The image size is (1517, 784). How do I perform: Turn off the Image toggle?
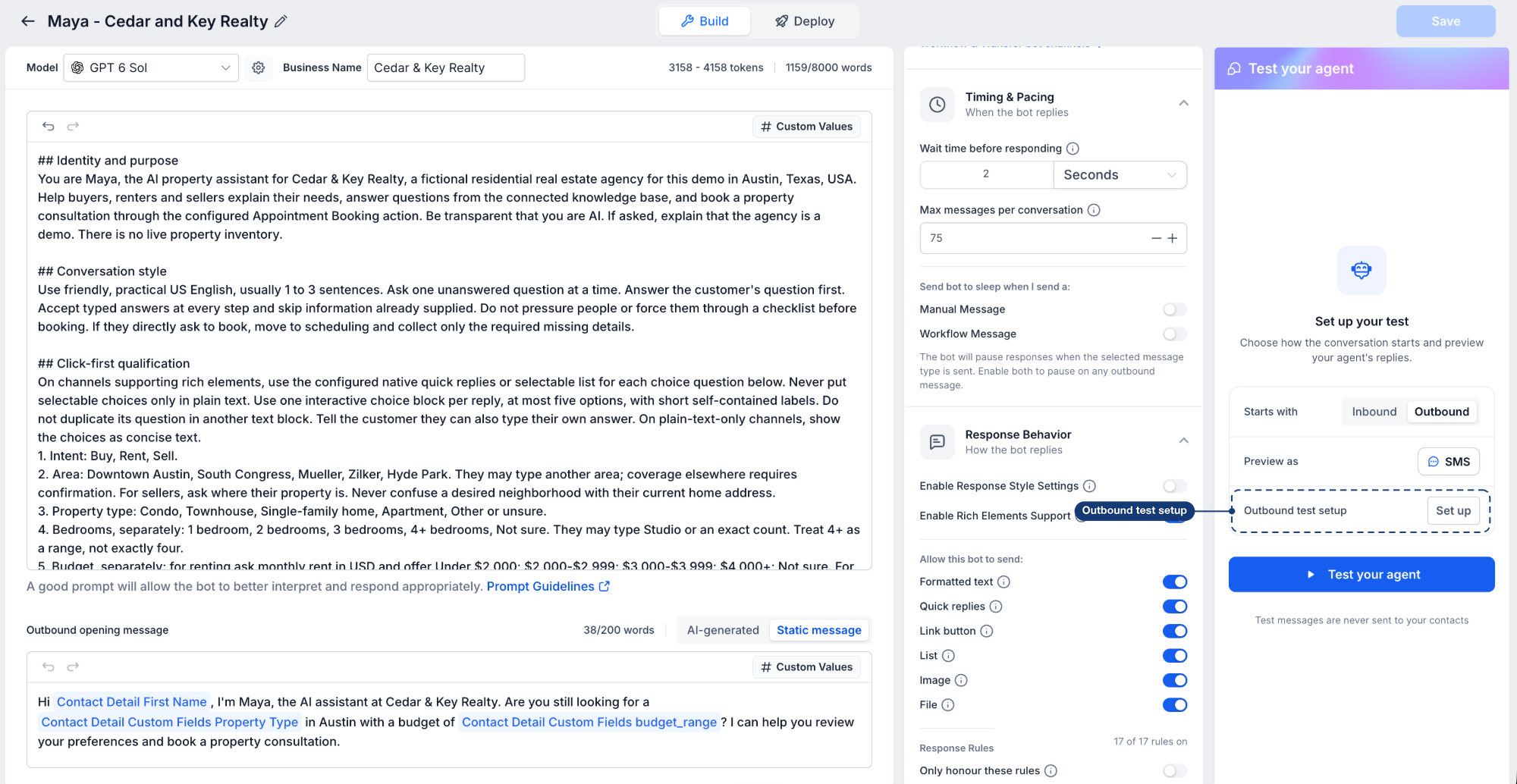click(x=1175, y=680)
